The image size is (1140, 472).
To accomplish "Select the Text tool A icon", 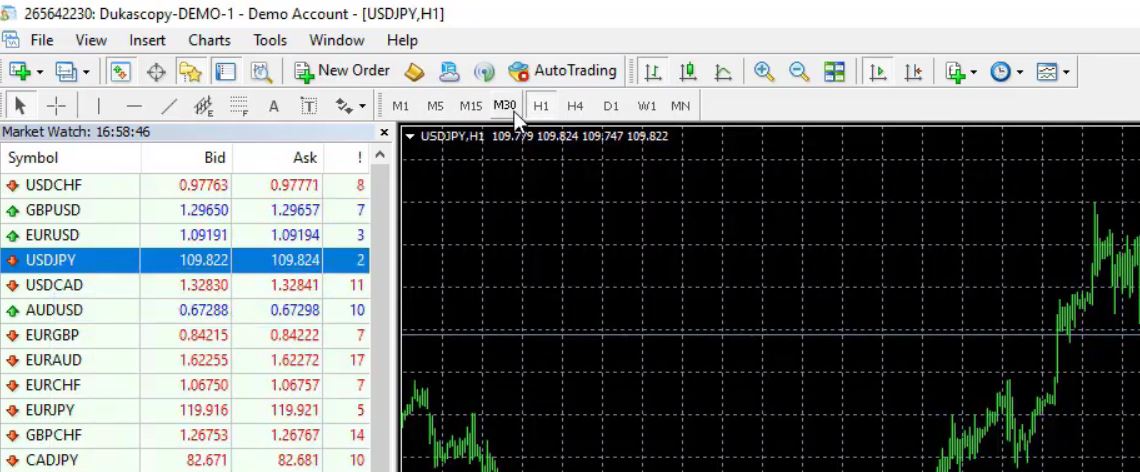I will pos(273,106).
